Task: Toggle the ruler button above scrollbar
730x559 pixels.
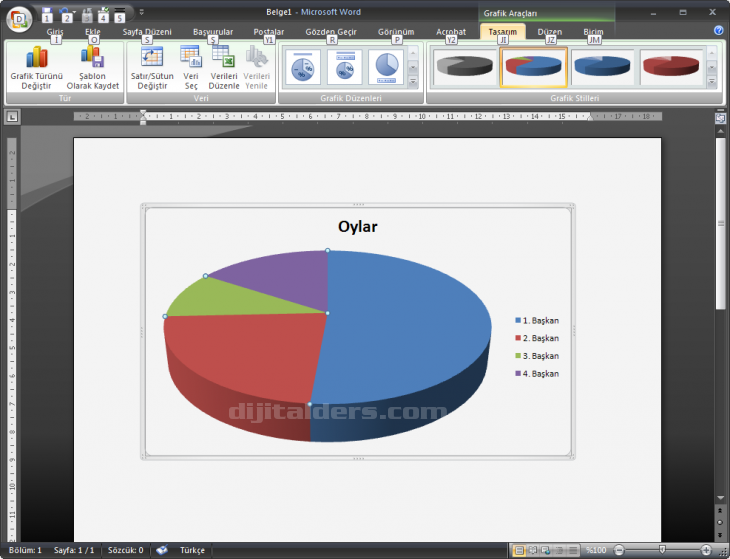Action: [720, 118]
